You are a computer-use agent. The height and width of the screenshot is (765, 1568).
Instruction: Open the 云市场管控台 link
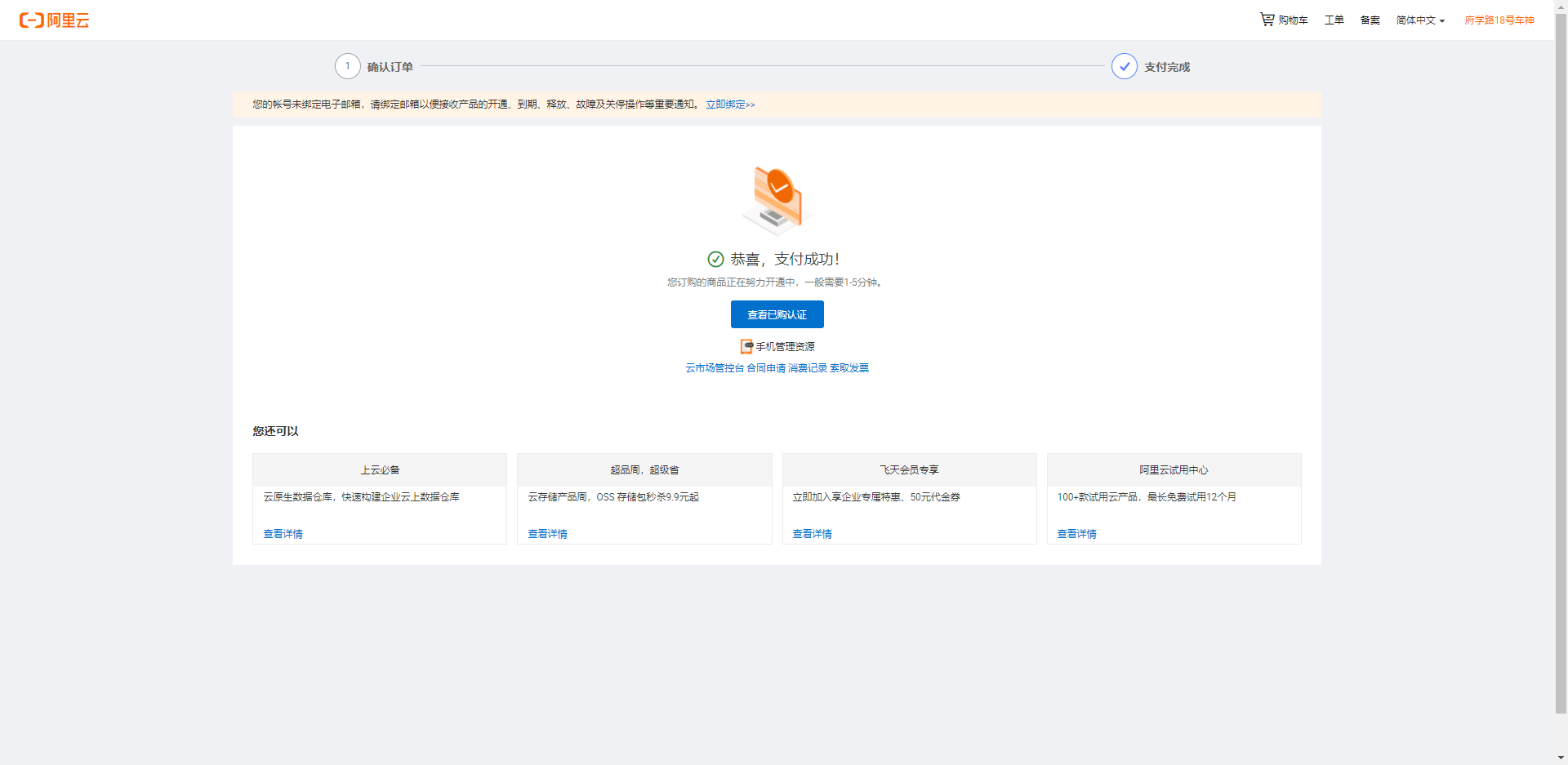(714, 368)
